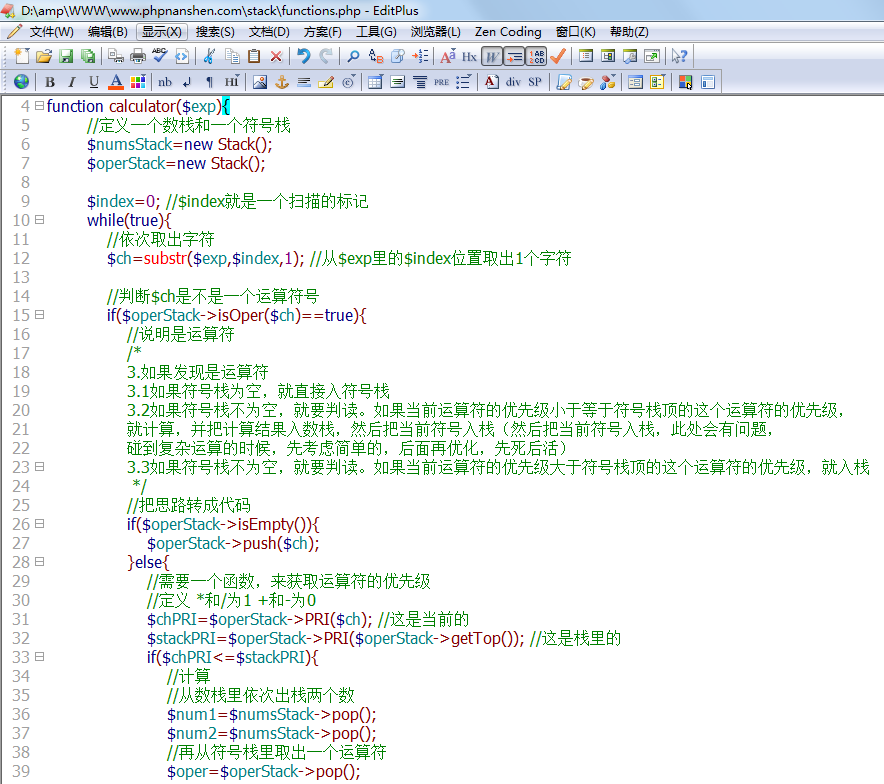Copy selection to clipboard
Screen dimensions: 884x784
[232, 56]
